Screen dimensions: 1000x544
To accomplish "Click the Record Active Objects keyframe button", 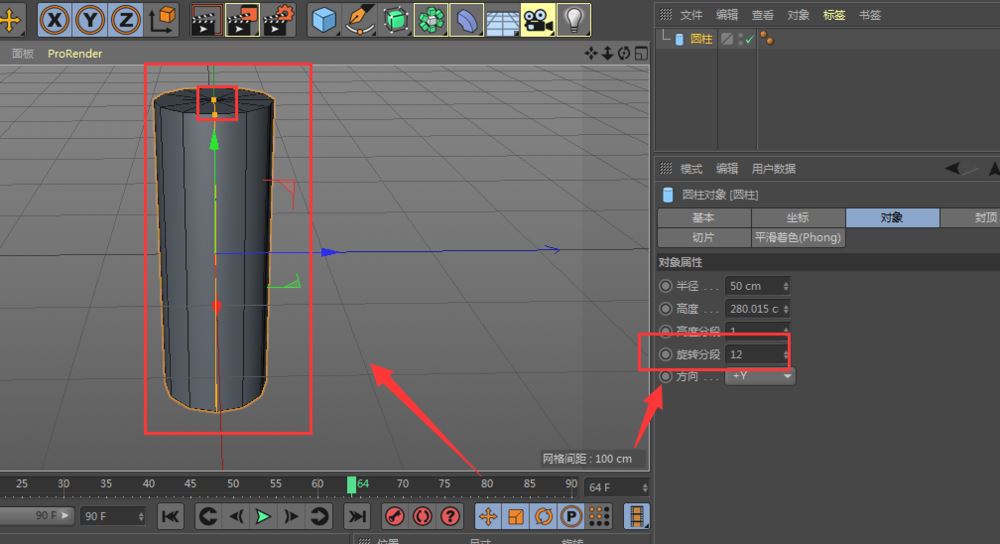I will (x=395, y=516).
